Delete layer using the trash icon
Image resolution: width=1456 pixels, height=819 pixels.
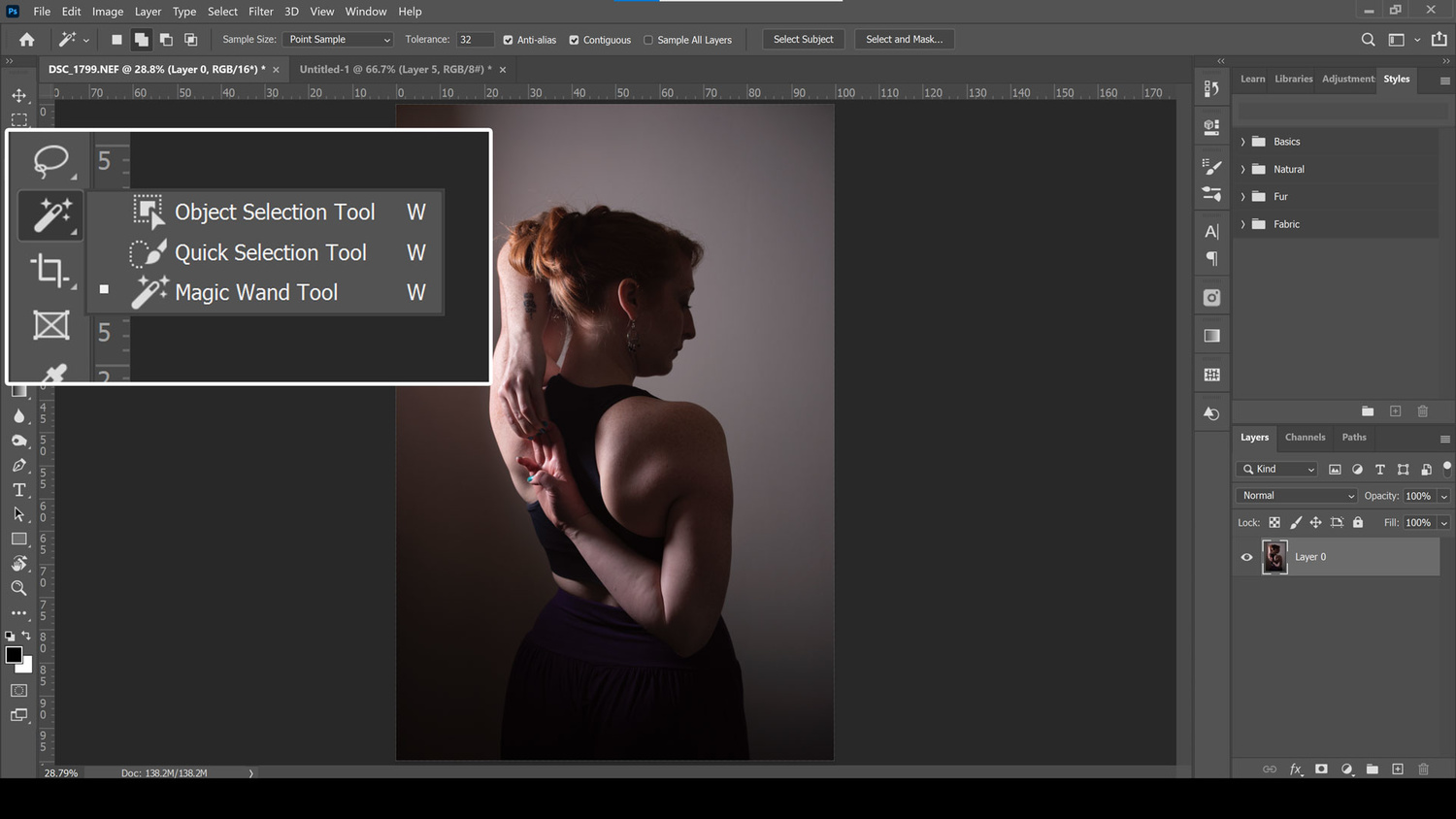pyautogui.click(x=1423, y=769)
